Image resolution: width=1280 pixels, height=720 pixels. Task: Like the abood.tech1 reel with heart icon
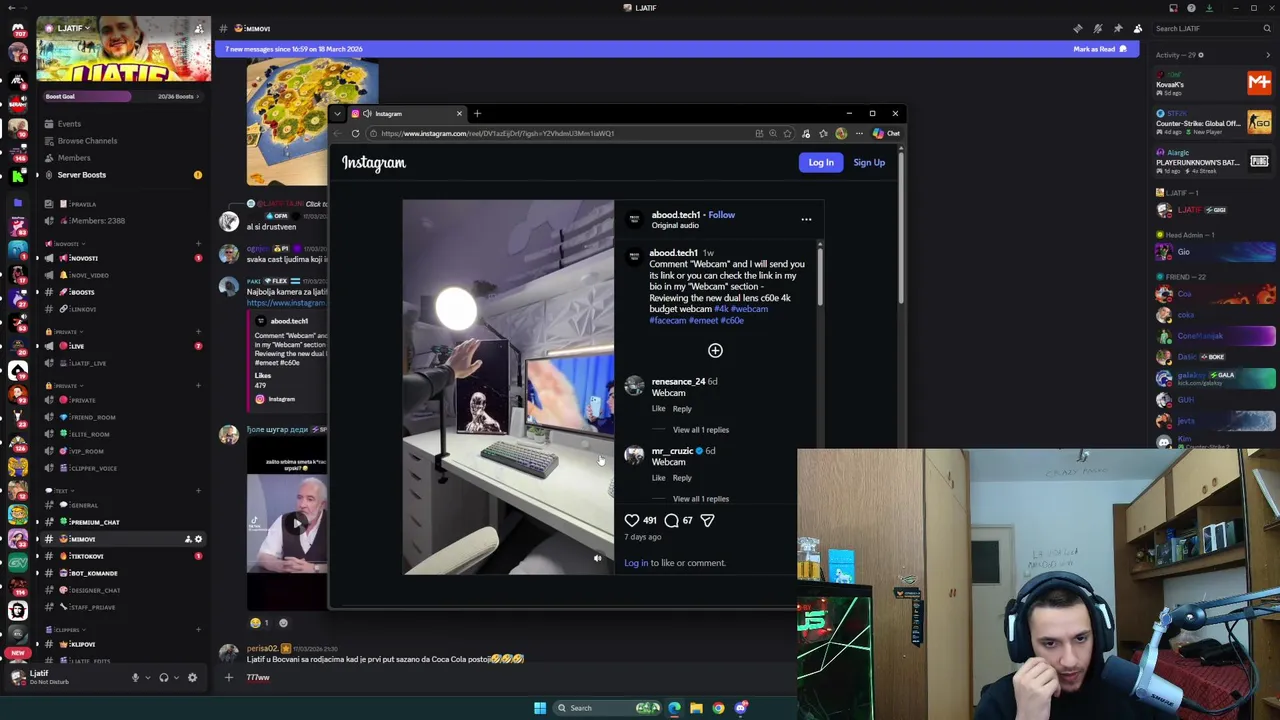click(632, 520)
